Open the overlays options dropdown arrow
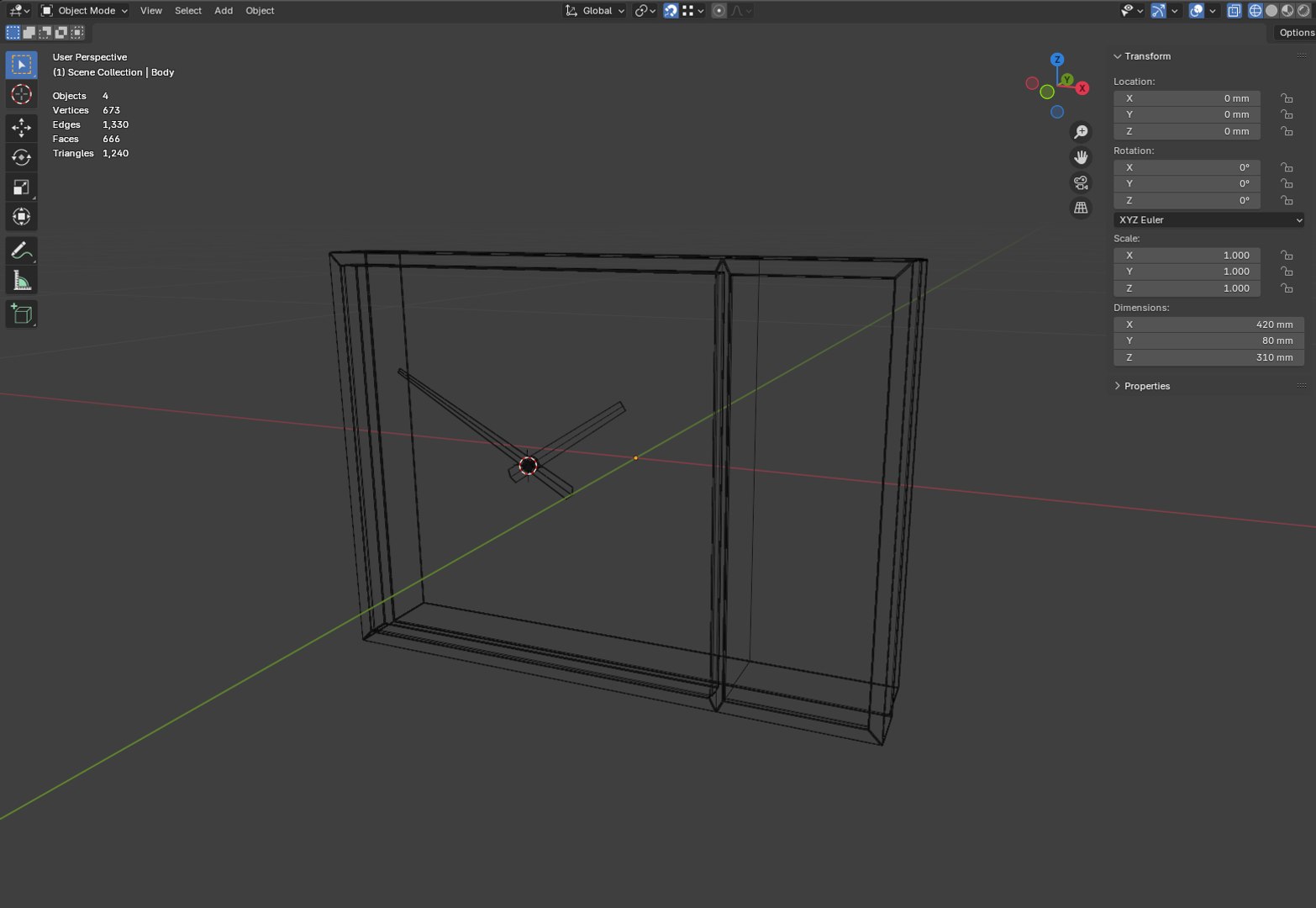The width and height of the screenshot is (1316, 908). click(x=1213, y=11)
